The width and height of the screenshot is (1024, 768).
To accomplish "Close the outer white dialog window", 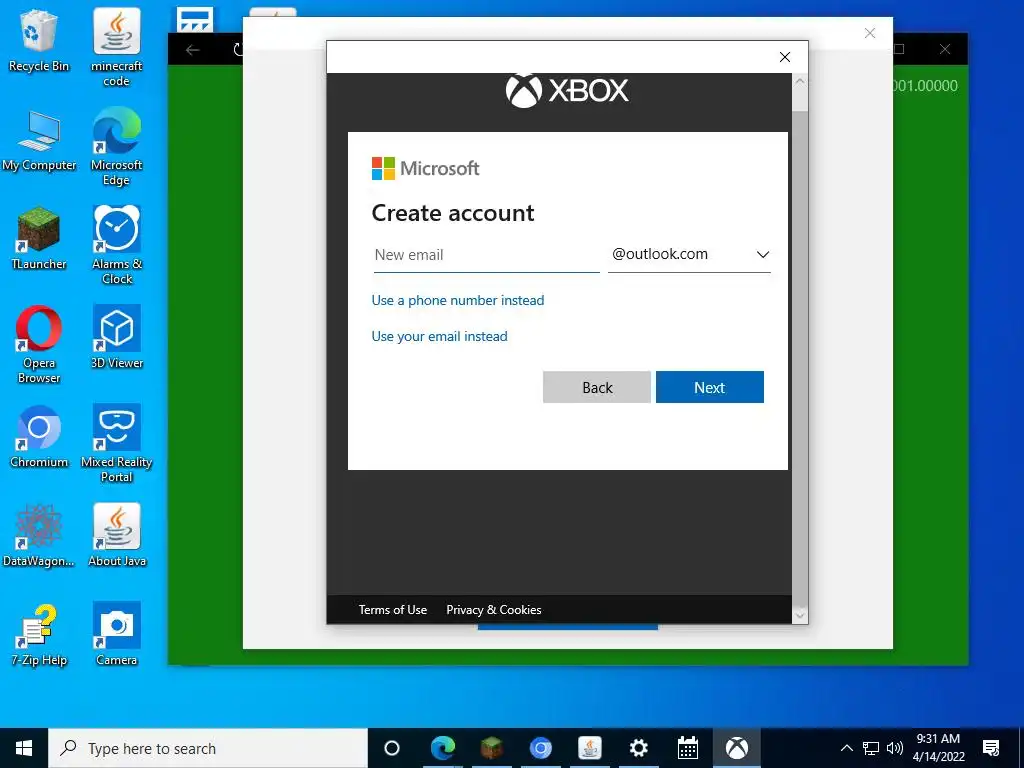I will [870, 33].
